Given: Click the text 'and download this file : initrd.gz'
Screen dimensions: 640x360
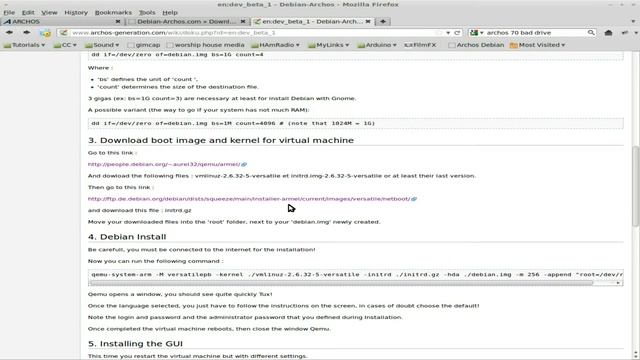Looking at the screenshot, I should 140,210.
